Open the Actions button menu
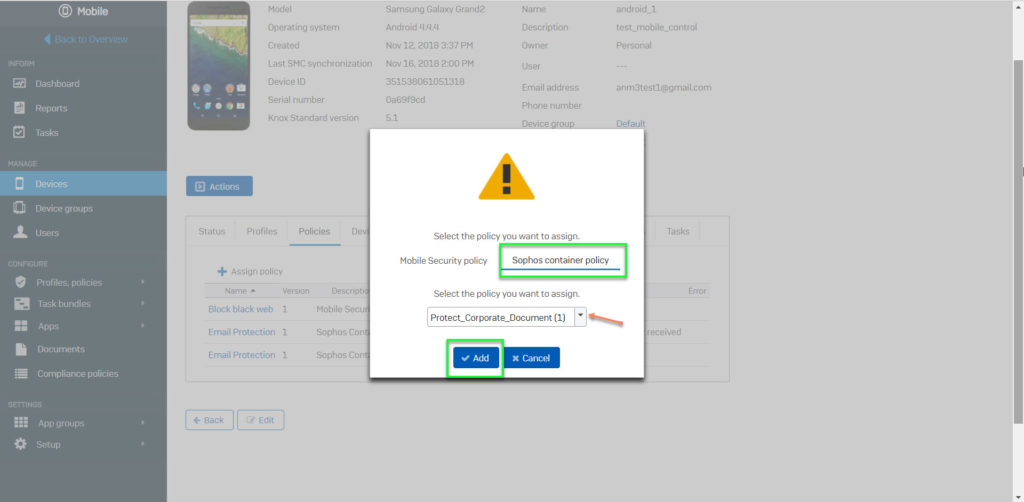The image size is (1024, 502). (x=219, y=186)
